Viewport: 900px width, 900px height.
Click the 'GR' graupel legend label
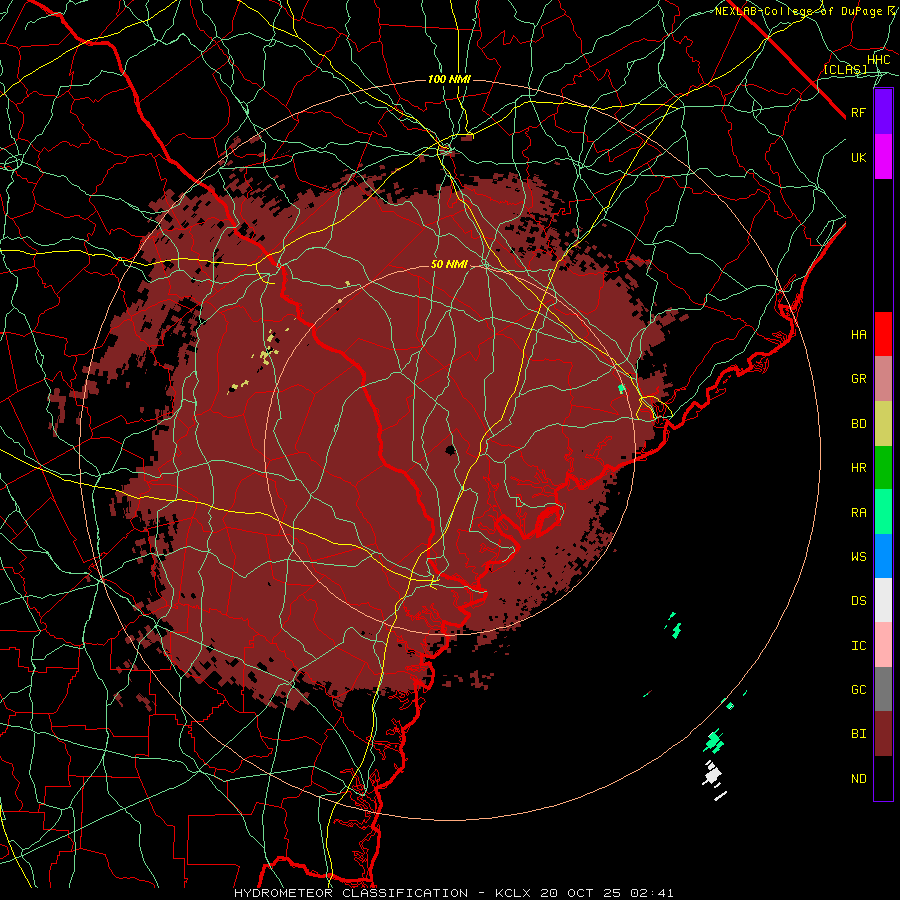(859, 379)
